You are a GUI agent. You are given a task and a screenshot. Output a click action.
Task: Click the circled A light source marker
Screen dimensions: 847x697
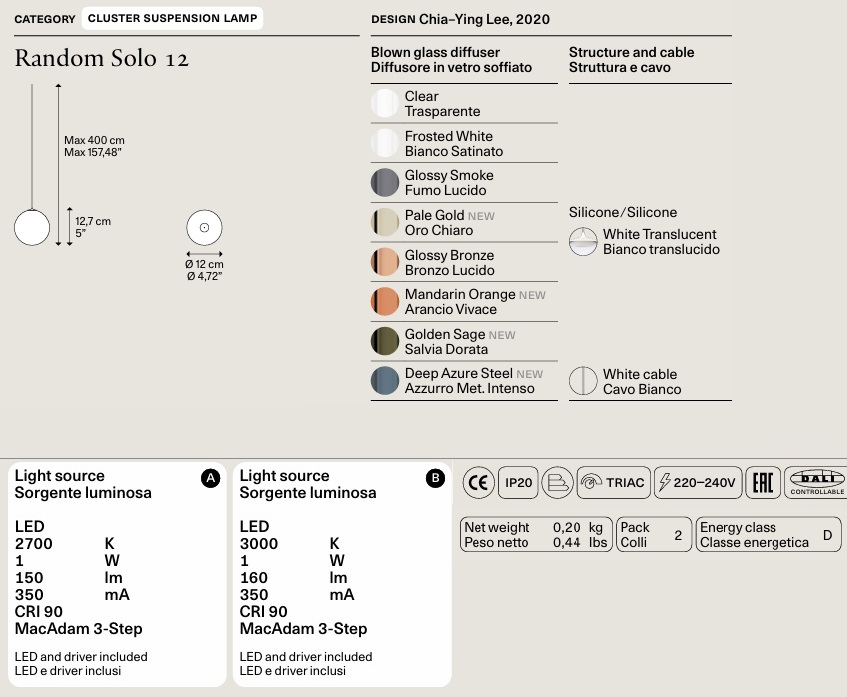point(210,478)
